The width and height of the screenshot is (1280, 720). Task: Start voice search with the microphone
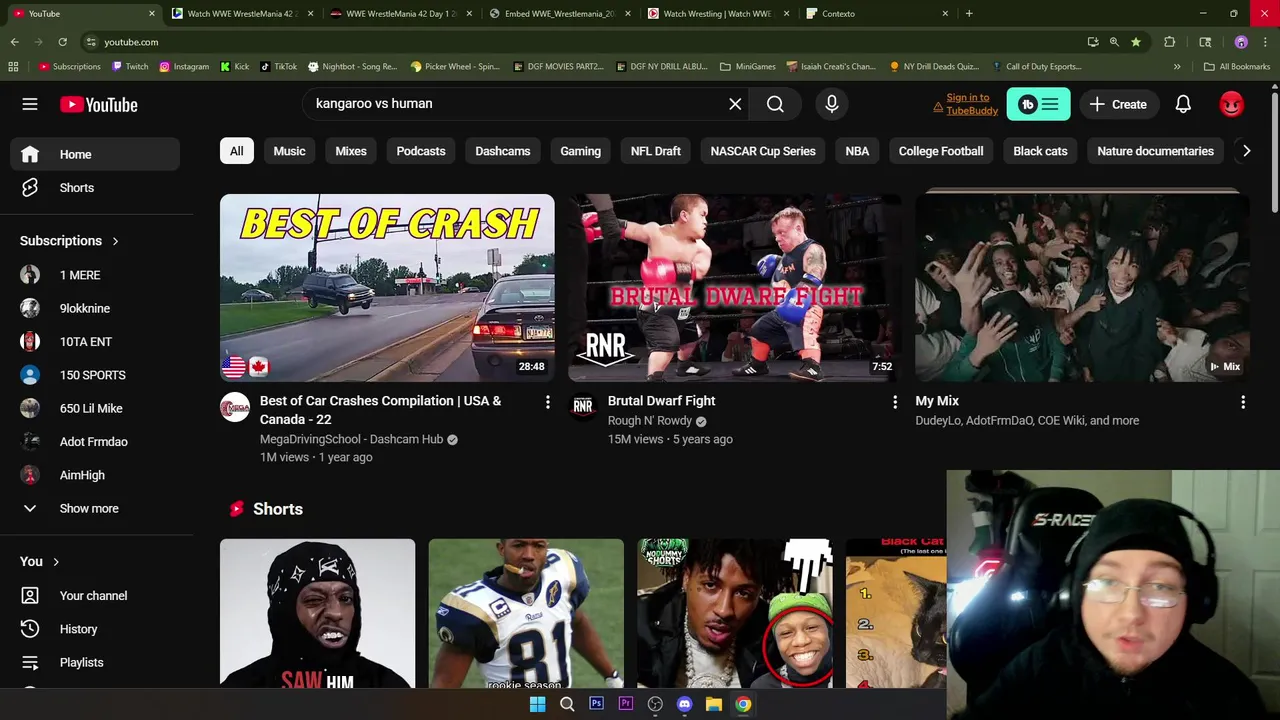coord(832,104)
